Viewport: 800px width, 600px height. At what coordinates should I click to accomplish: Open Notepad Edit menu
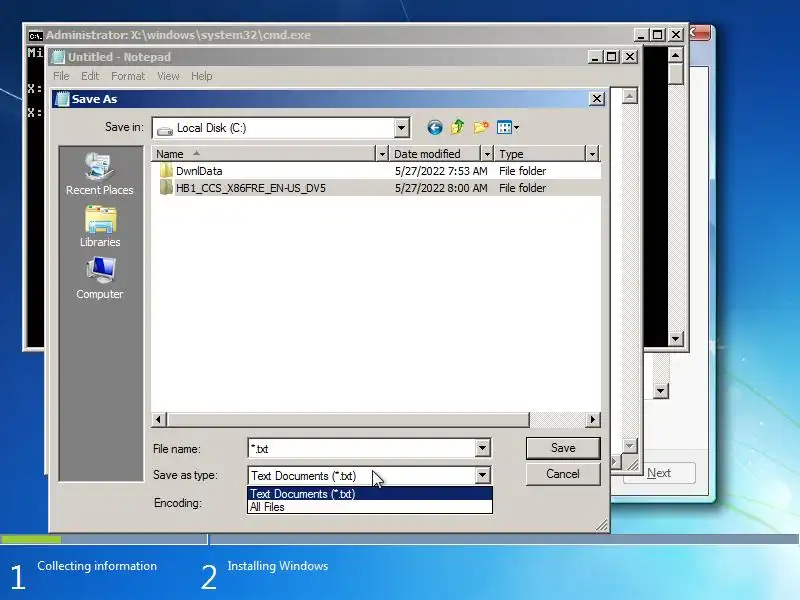(x=90, y=76)
